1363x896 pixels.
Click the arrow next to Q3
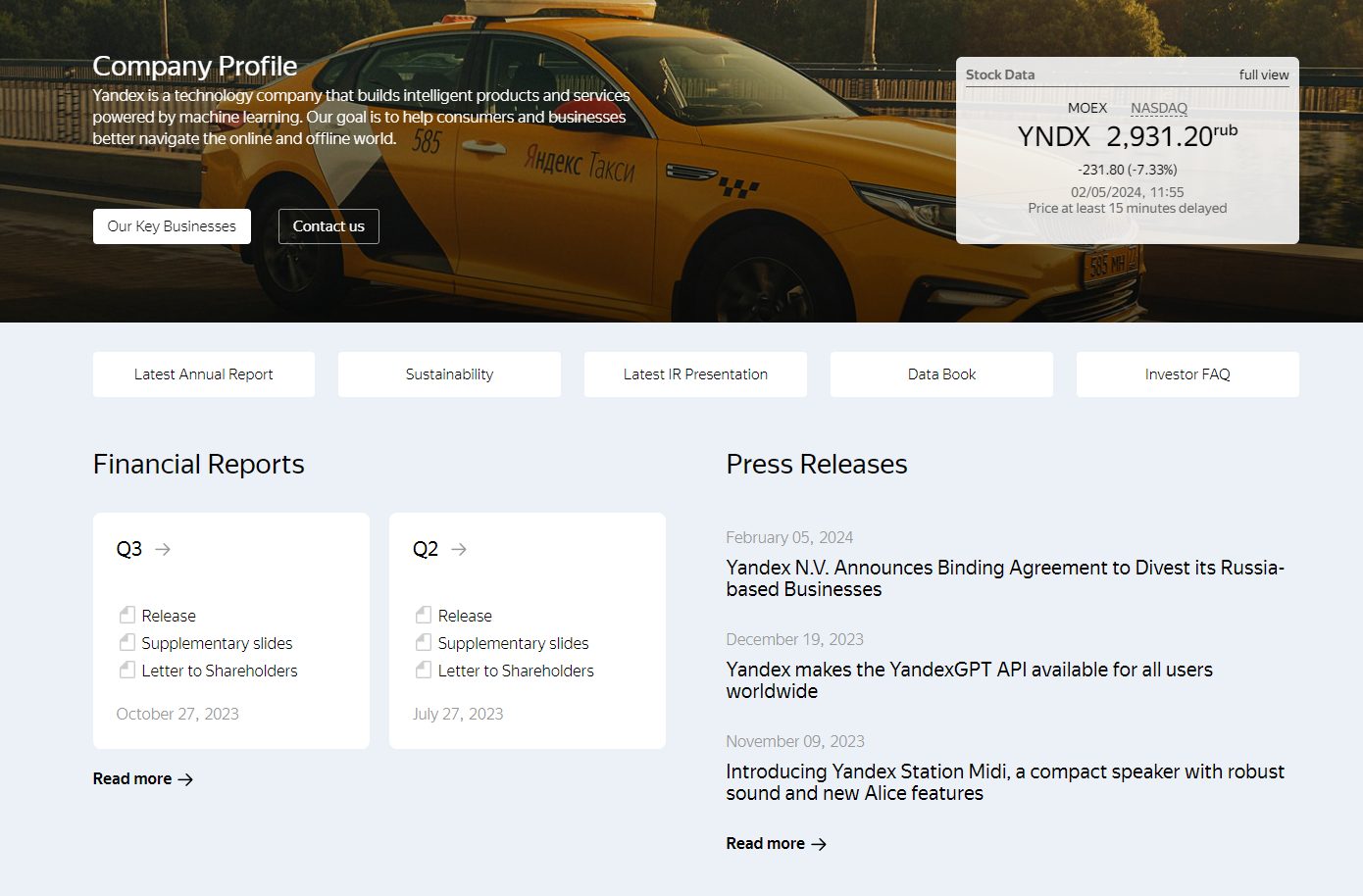click(x=163, y=549)
